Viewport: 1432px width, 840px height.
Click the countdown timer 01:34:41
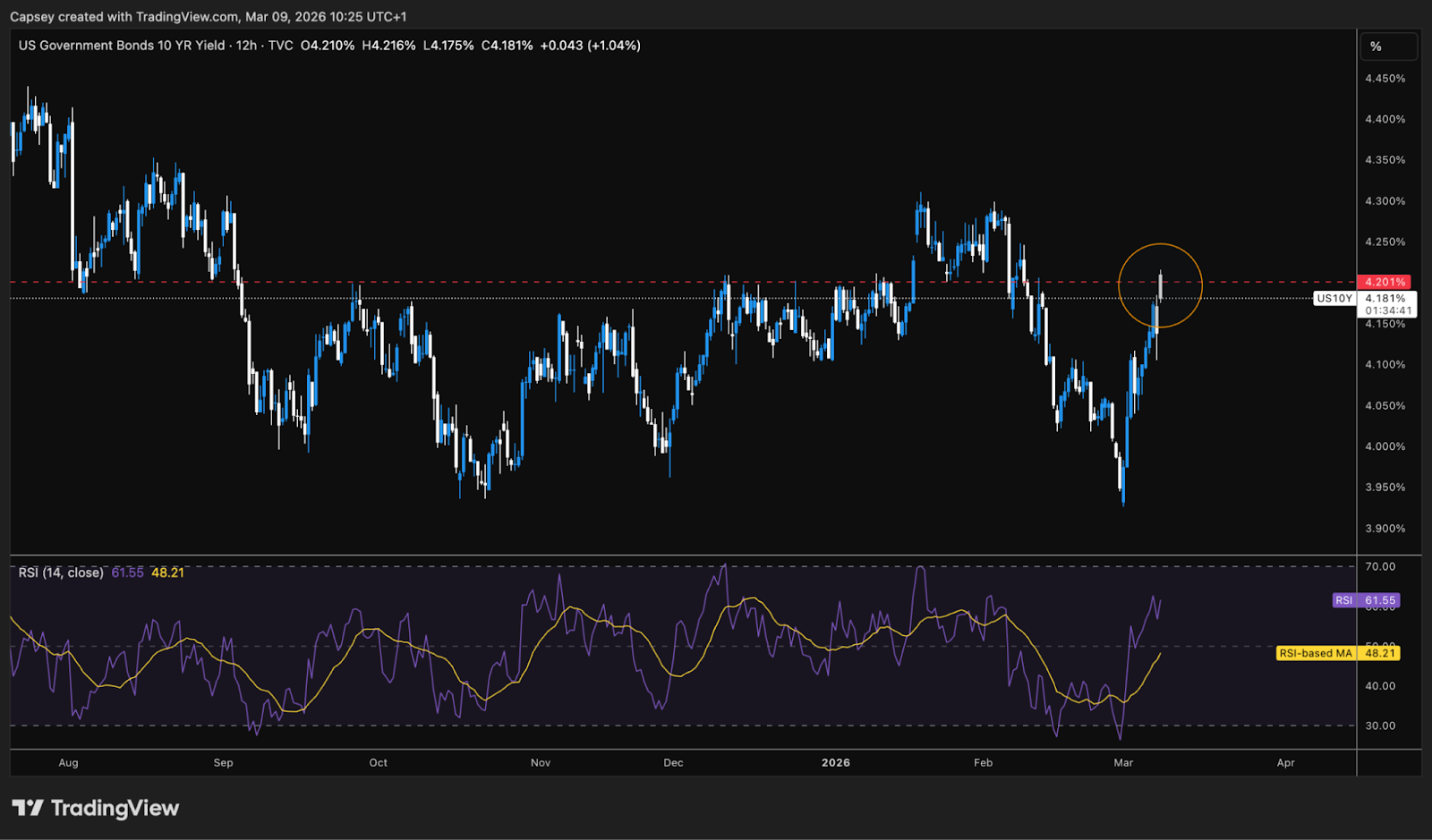(x=1388, y=309)
